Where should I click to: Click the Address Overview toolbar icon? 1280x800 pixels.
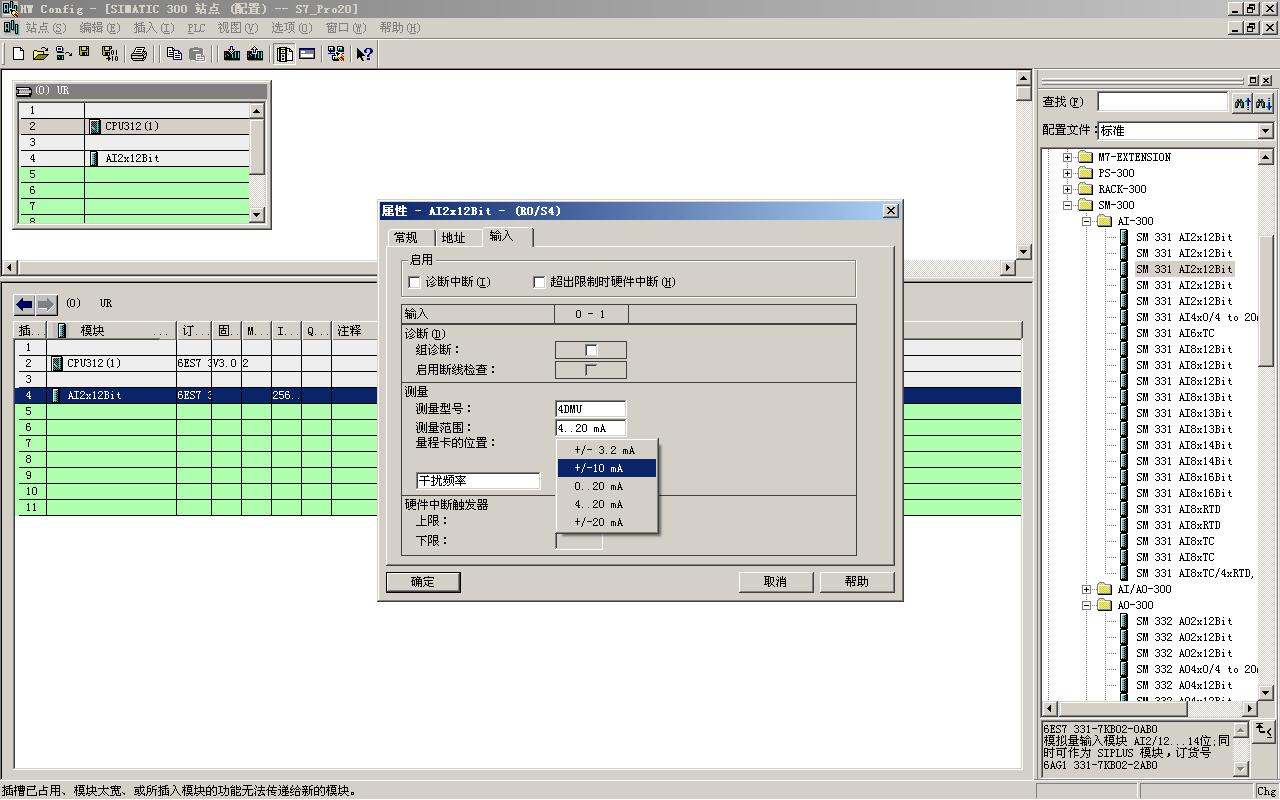307,54
